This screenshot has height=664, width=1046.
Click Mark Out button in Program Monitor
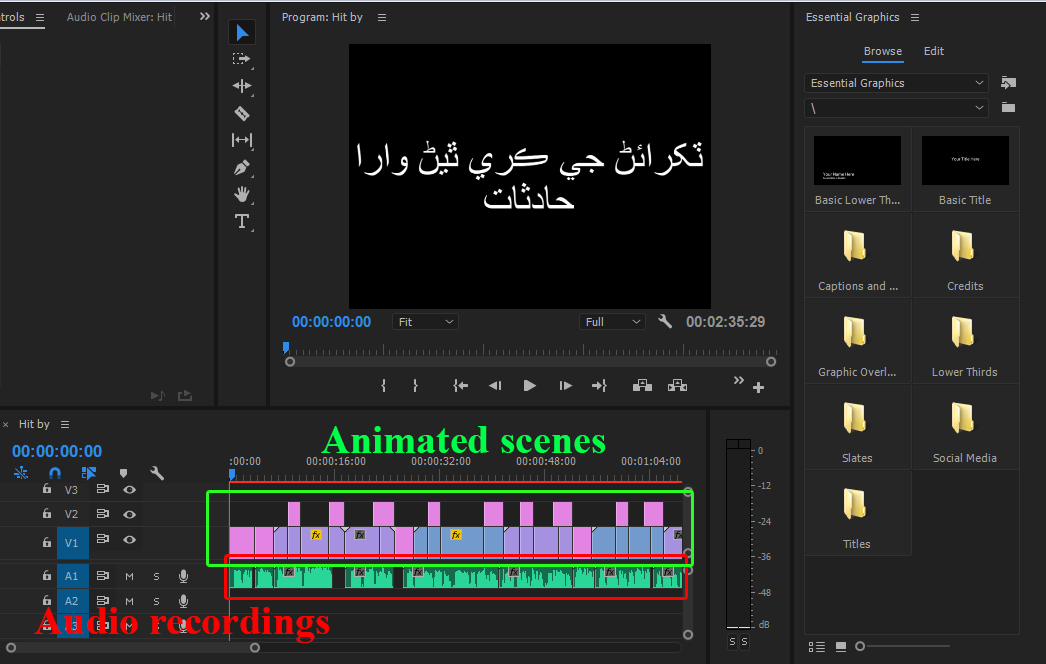click(415, 386)
